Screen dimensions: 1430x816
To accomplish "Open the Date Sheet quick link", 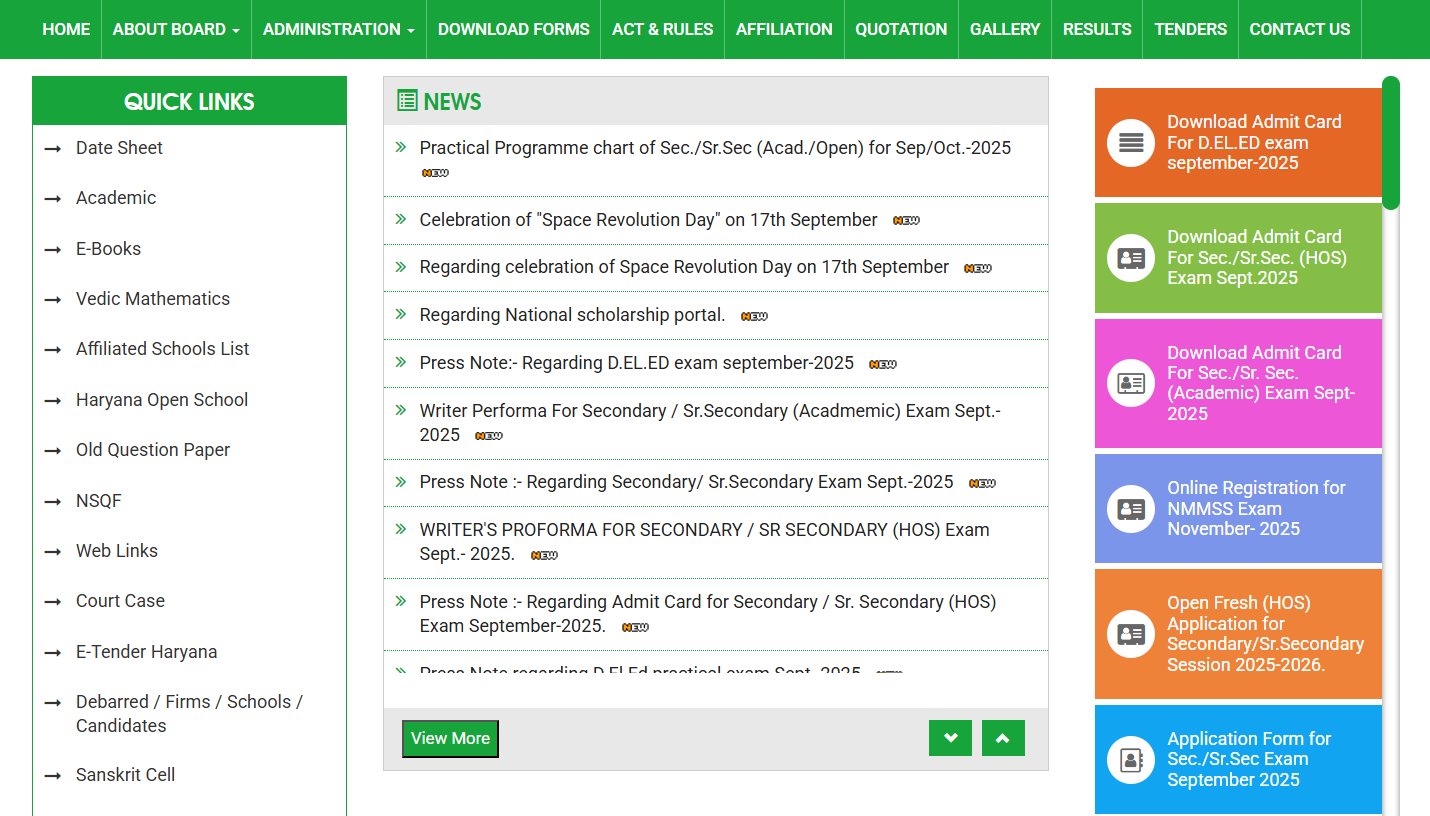I will [x=119, y=148].
